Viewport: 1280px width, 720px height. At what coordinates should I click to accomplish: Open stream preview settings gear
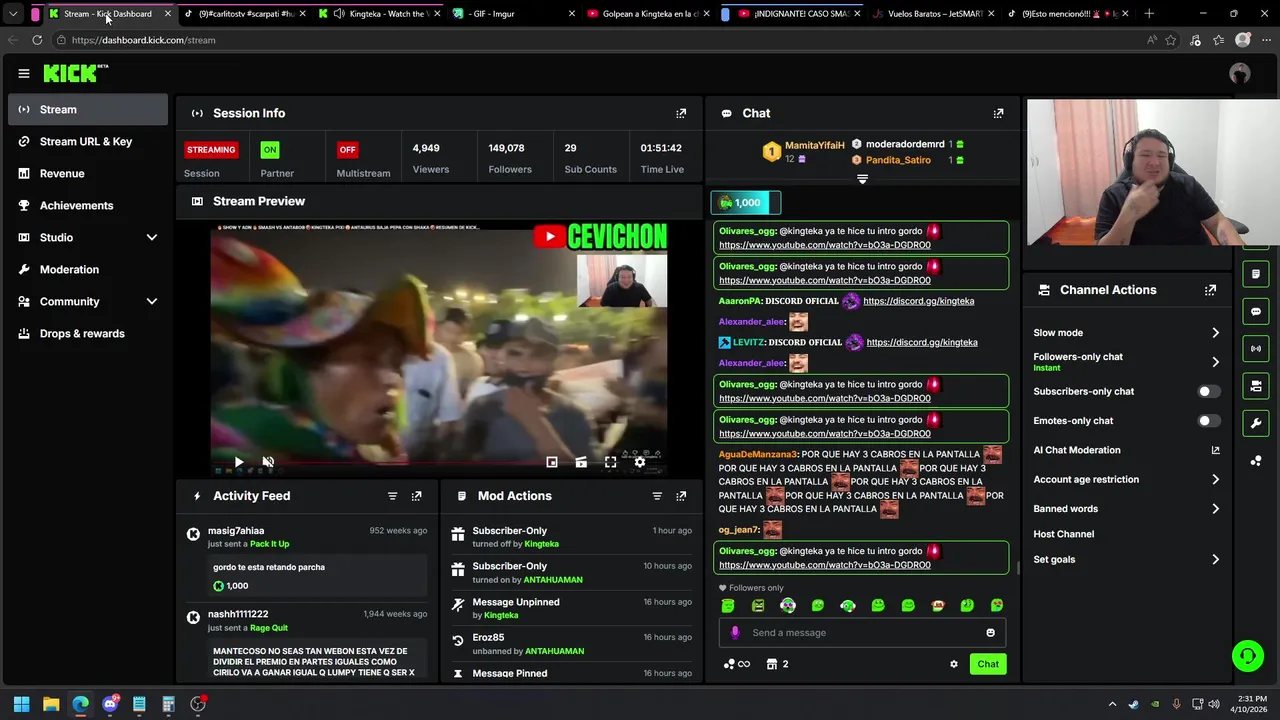pyautogui.click(x=640, y=462)
